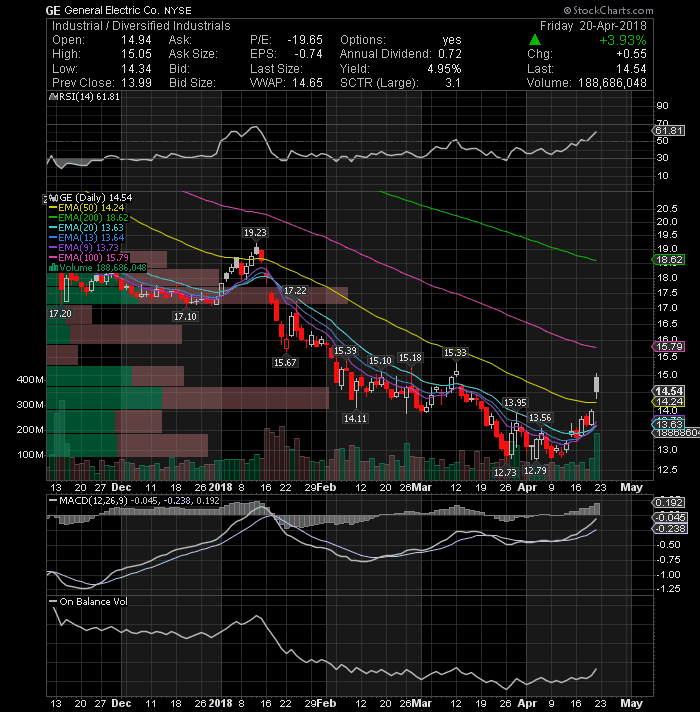Click the 15.39 price annotation
Viewport: 700px width, 712px height.
tap(345, 351)
